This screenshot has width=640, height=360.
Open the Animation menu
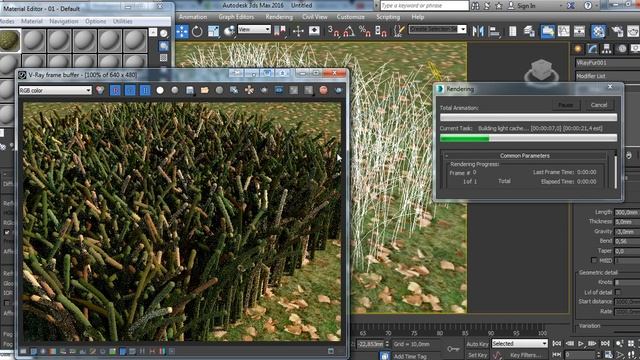coord(193,17)
